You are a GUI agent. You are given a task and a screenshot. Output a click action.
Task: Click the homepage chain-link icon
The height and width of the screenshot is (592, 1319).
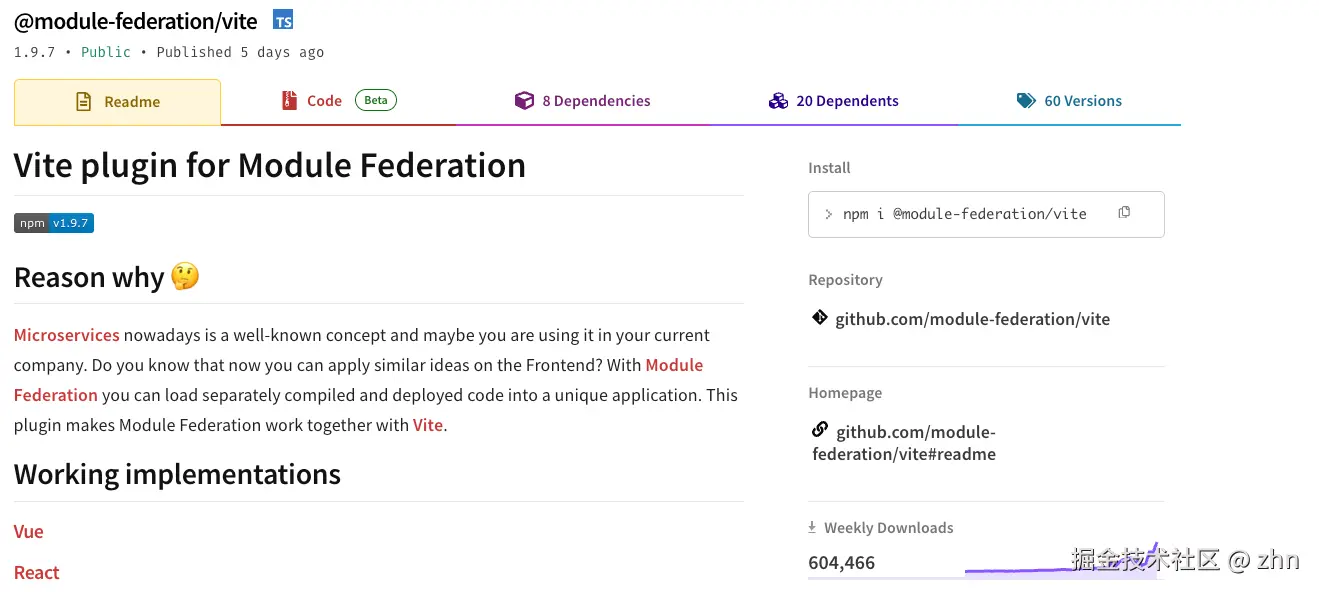coord(820,430)
